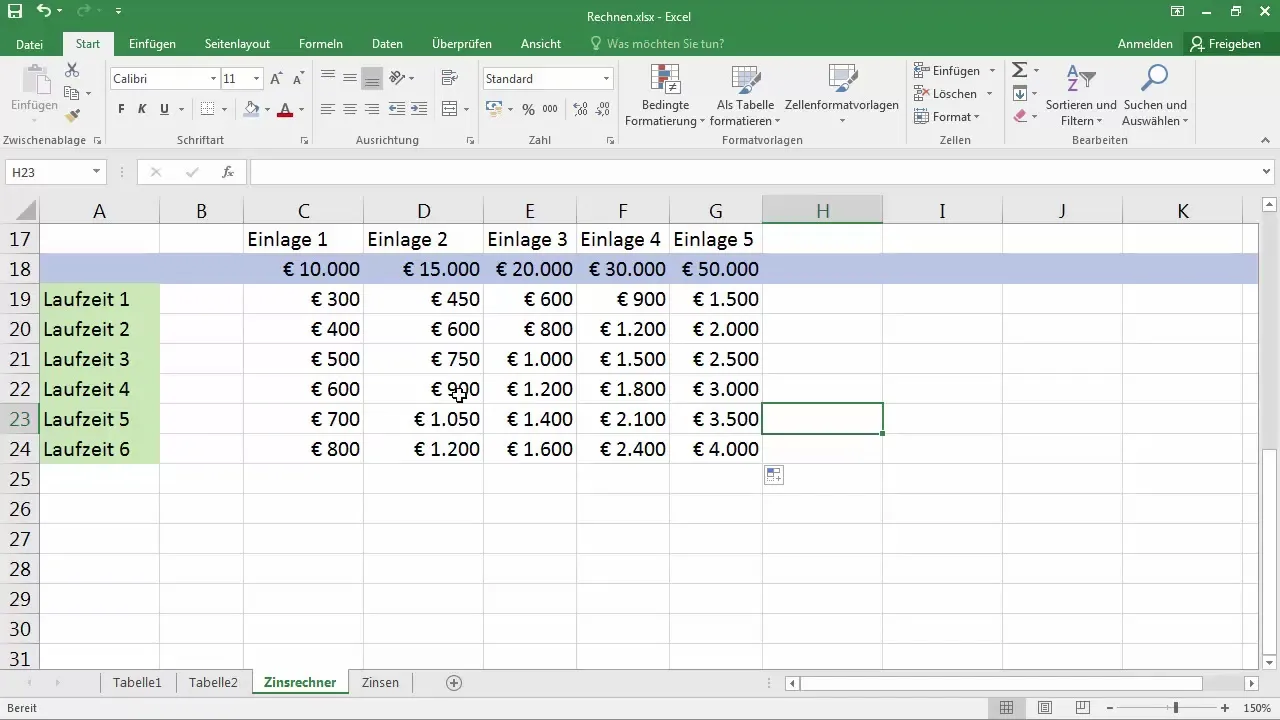The image size is (1280, 720).
Task: Open Sortieren und Filtern menu
Action: coord(1081,96)
